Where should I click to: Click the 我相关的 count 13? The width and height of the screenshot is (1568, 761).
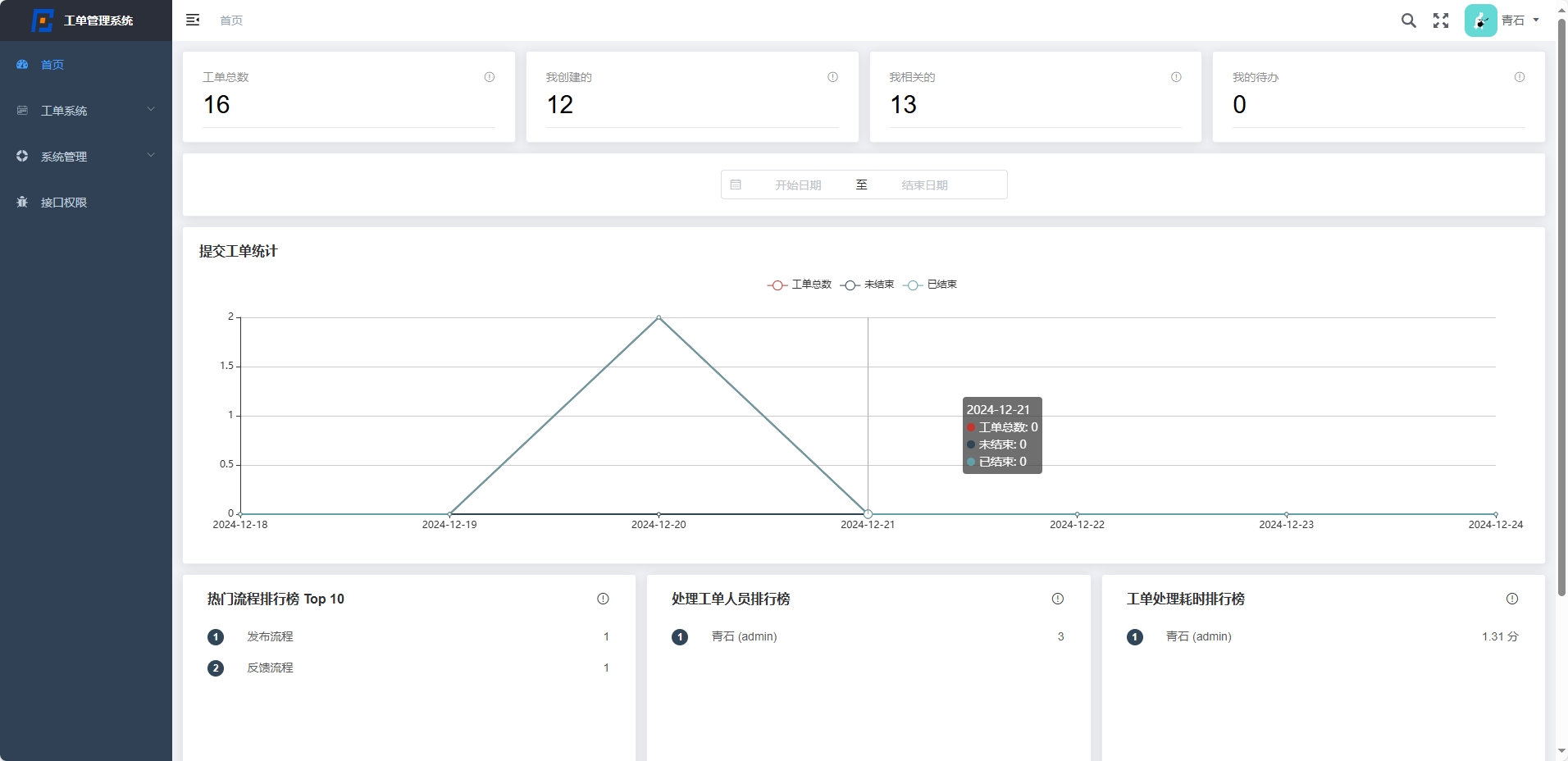[x=903, y=105]
